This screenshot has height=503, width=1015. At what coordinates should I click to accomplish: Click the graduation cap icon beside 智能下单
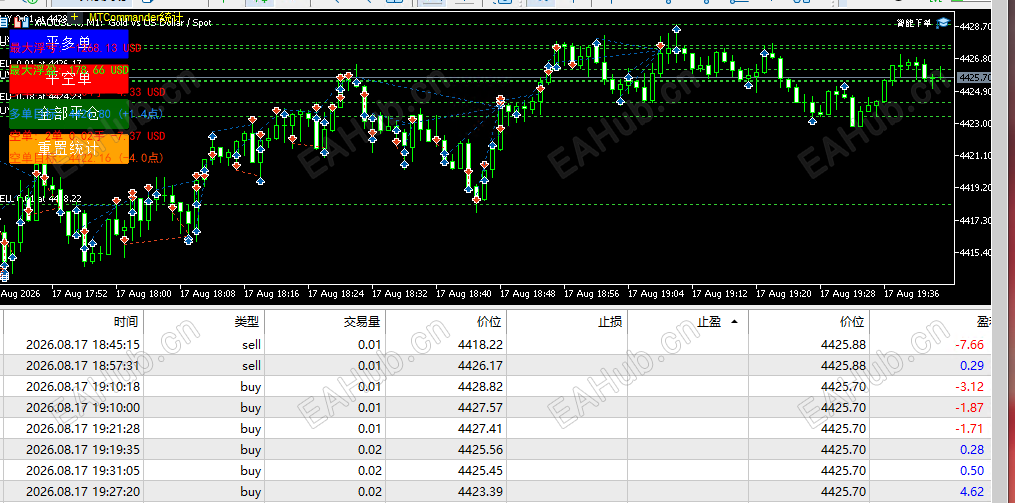coord(942,23)
